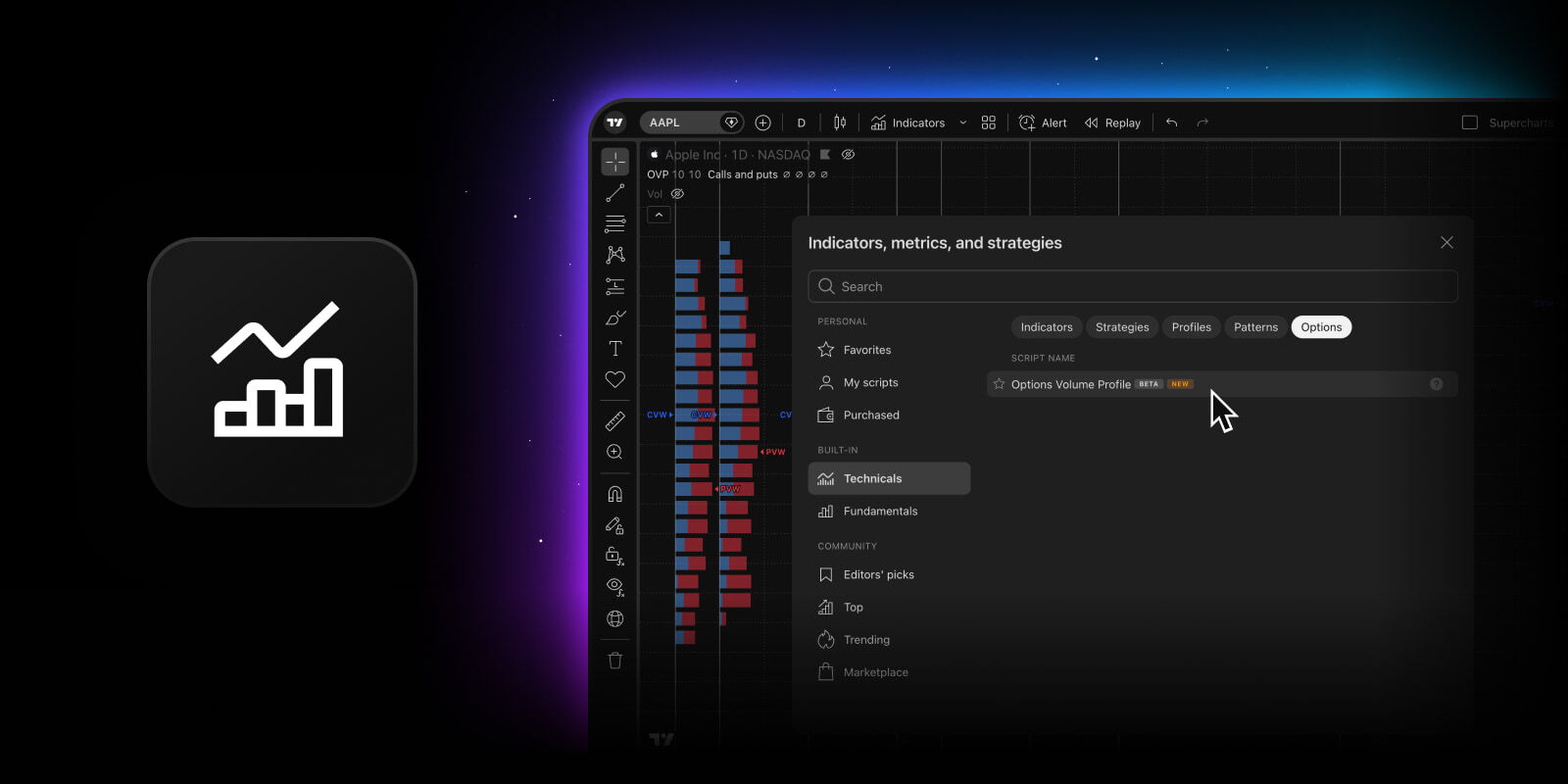This screenshot has height=784, width=1568.
Task: Select the Text annotation tool
Action: [x=615, y=348]
